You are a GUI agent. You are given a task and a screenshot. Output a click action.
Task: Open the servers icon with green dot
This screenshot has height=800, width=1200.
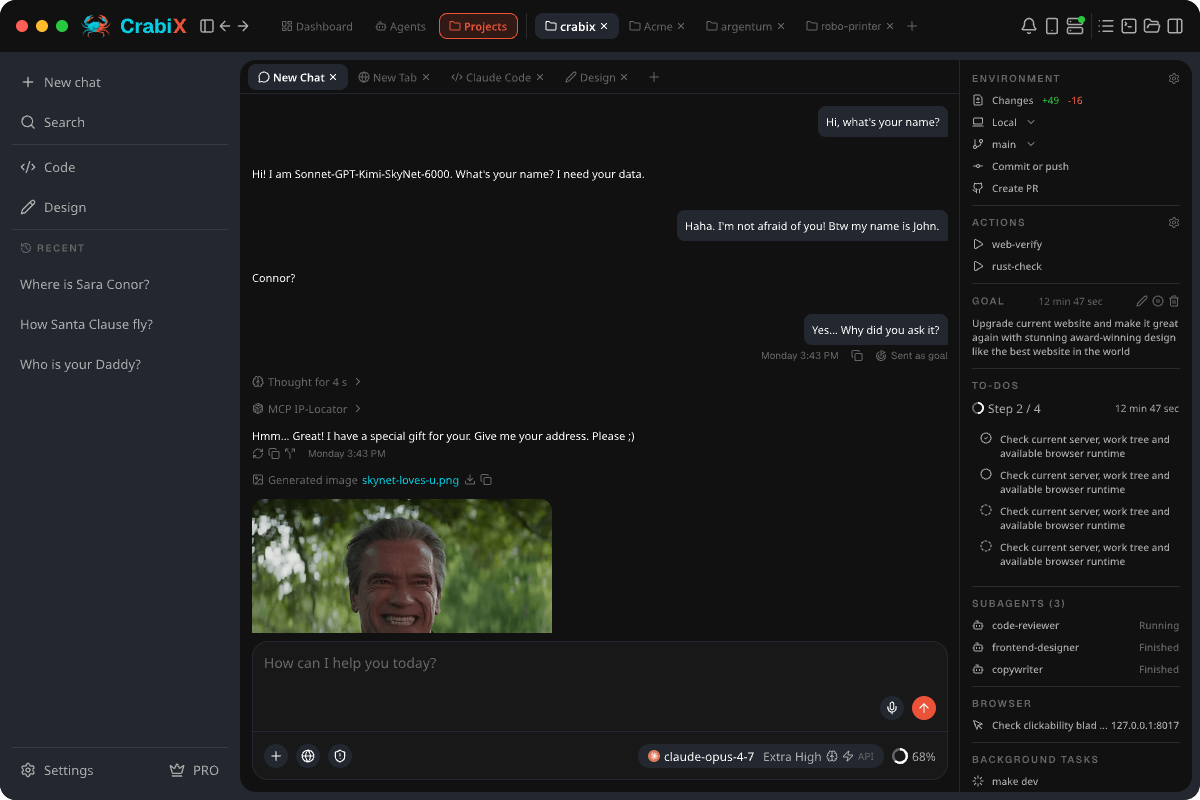[1076, 26]
